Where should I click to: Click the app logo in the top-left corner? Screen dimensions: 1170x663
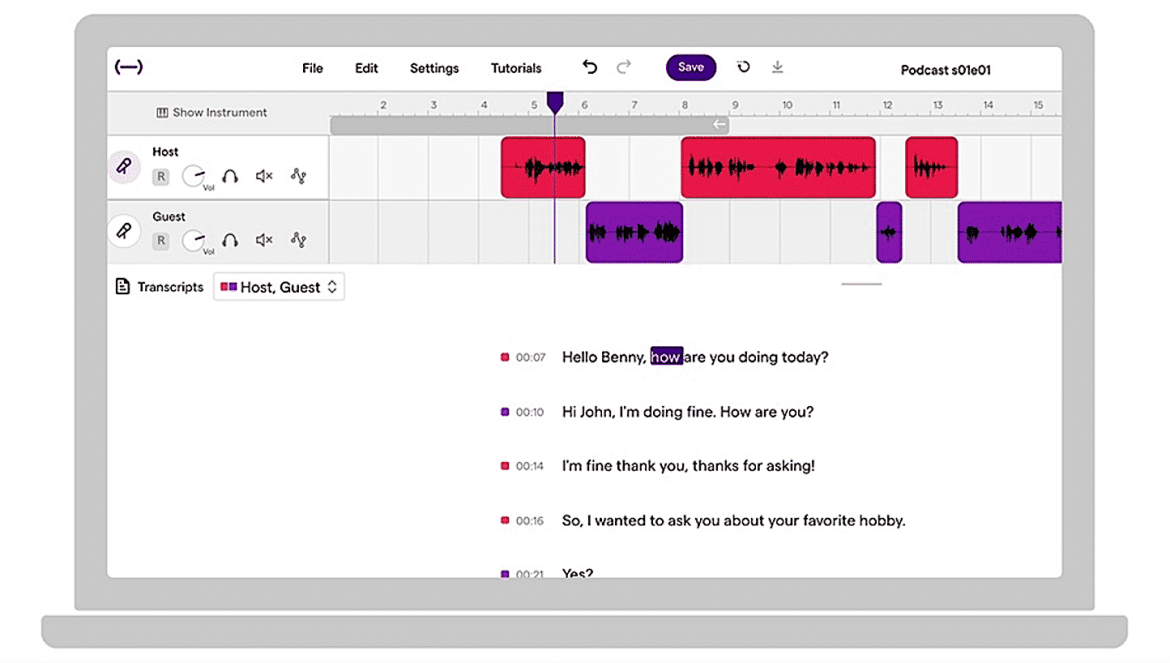129,66
